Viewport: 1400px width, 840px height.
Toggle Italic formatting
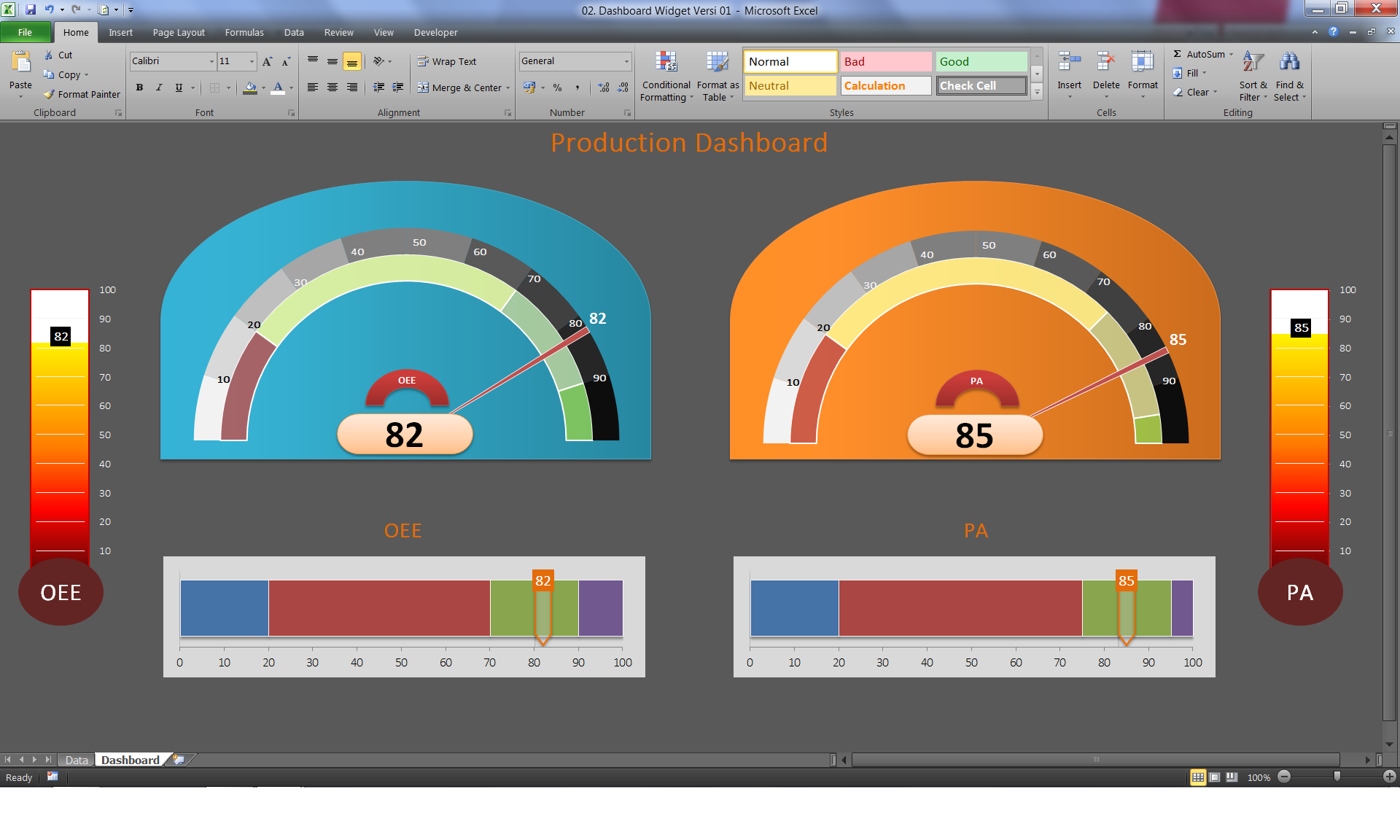[159, 87]
